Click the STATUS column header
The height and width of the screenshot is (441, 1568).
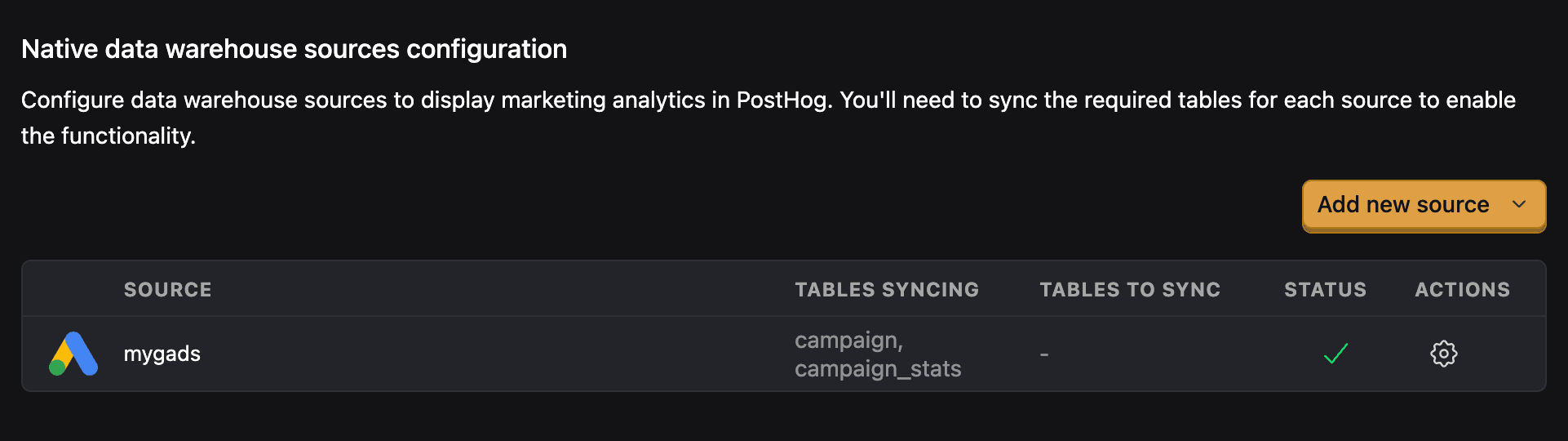point(1325,289)
